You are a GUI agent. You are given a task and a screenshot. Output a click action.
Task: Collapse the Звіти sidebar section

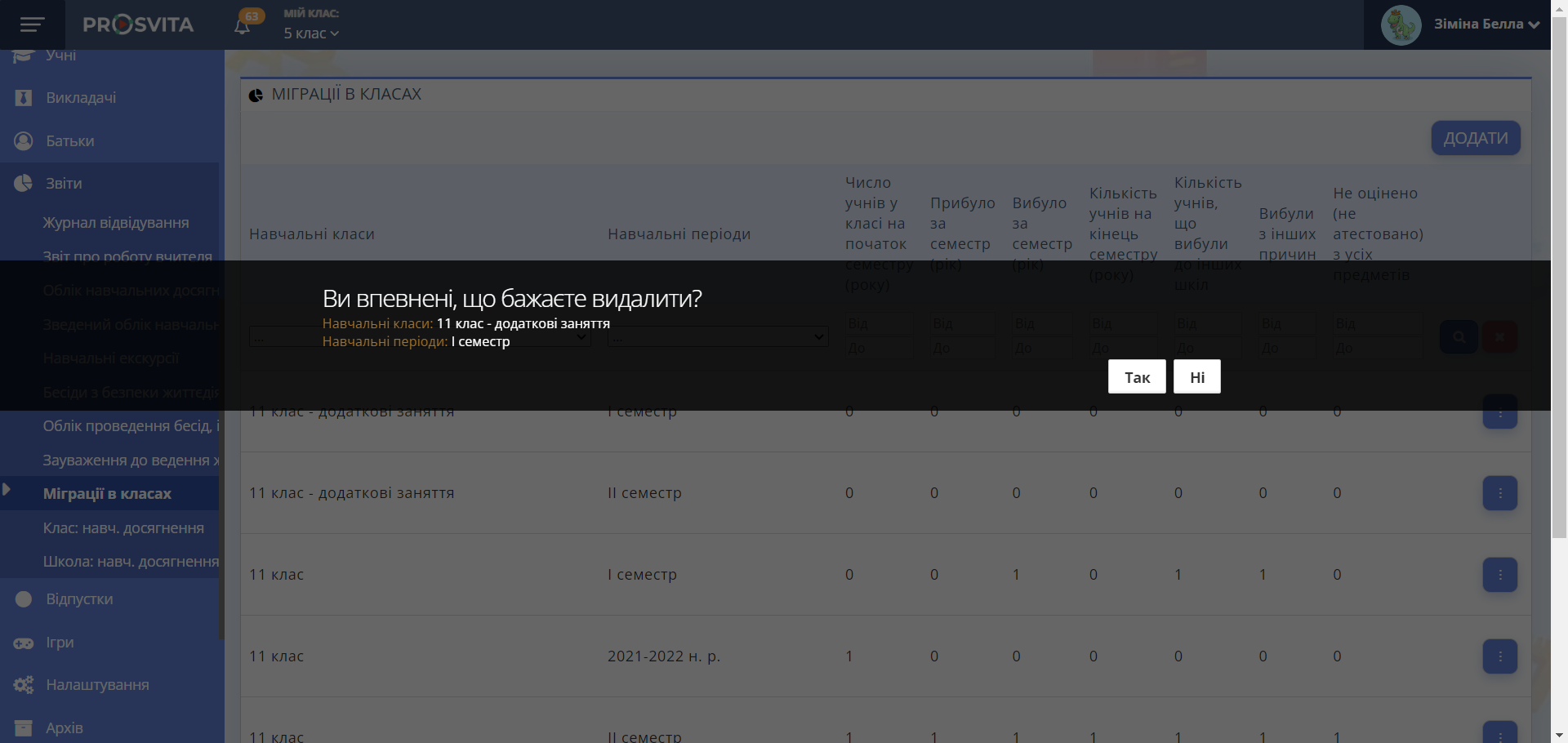(64, 184)
